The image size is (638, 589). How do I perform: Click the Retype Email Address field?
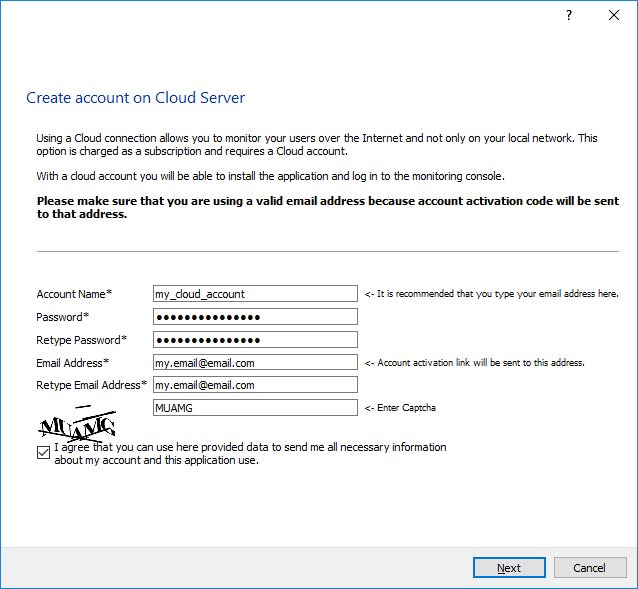[254, 385]
